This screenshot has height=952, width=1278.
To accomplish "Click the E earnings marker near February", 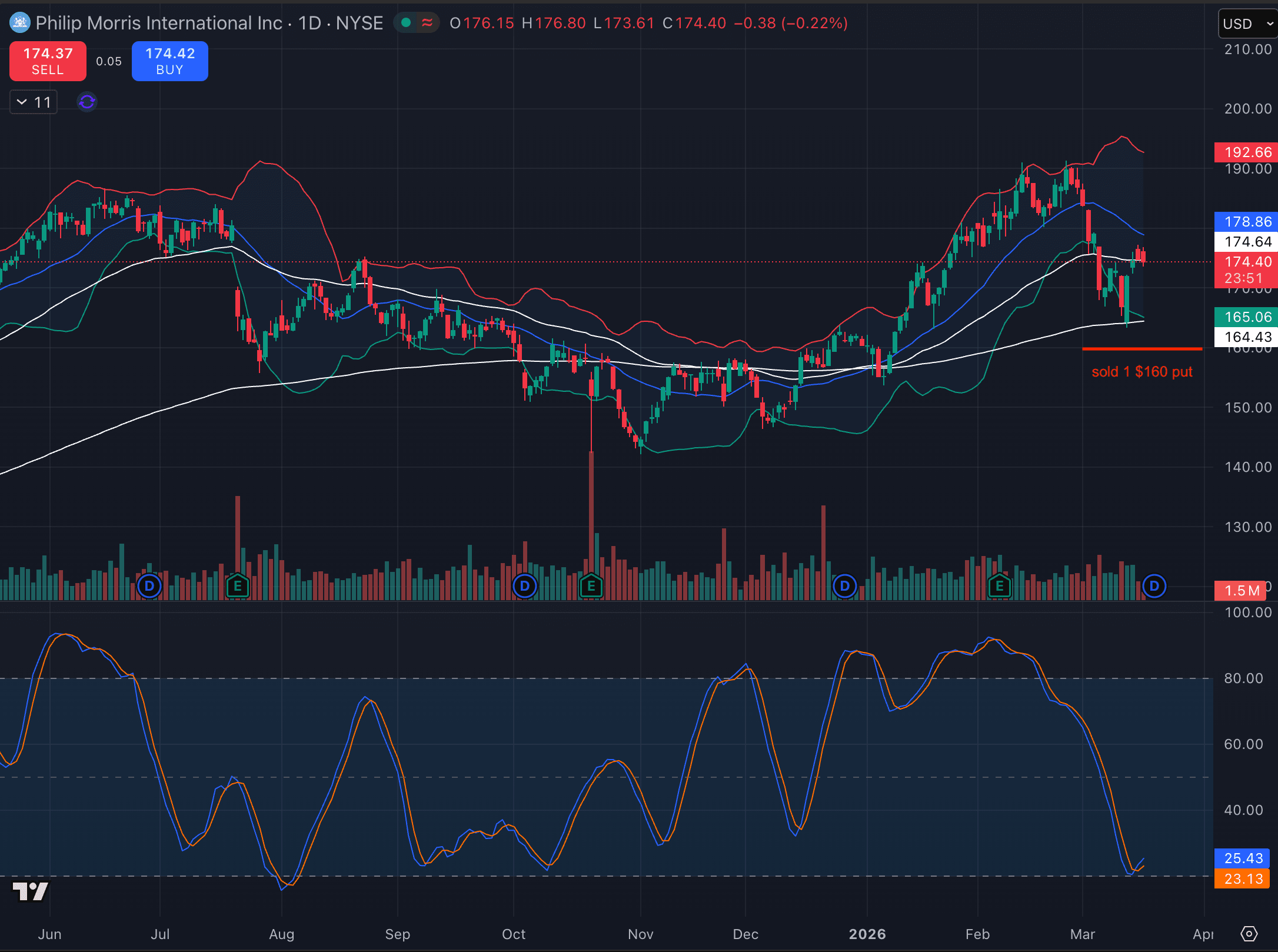I will [x=999, y=585].
